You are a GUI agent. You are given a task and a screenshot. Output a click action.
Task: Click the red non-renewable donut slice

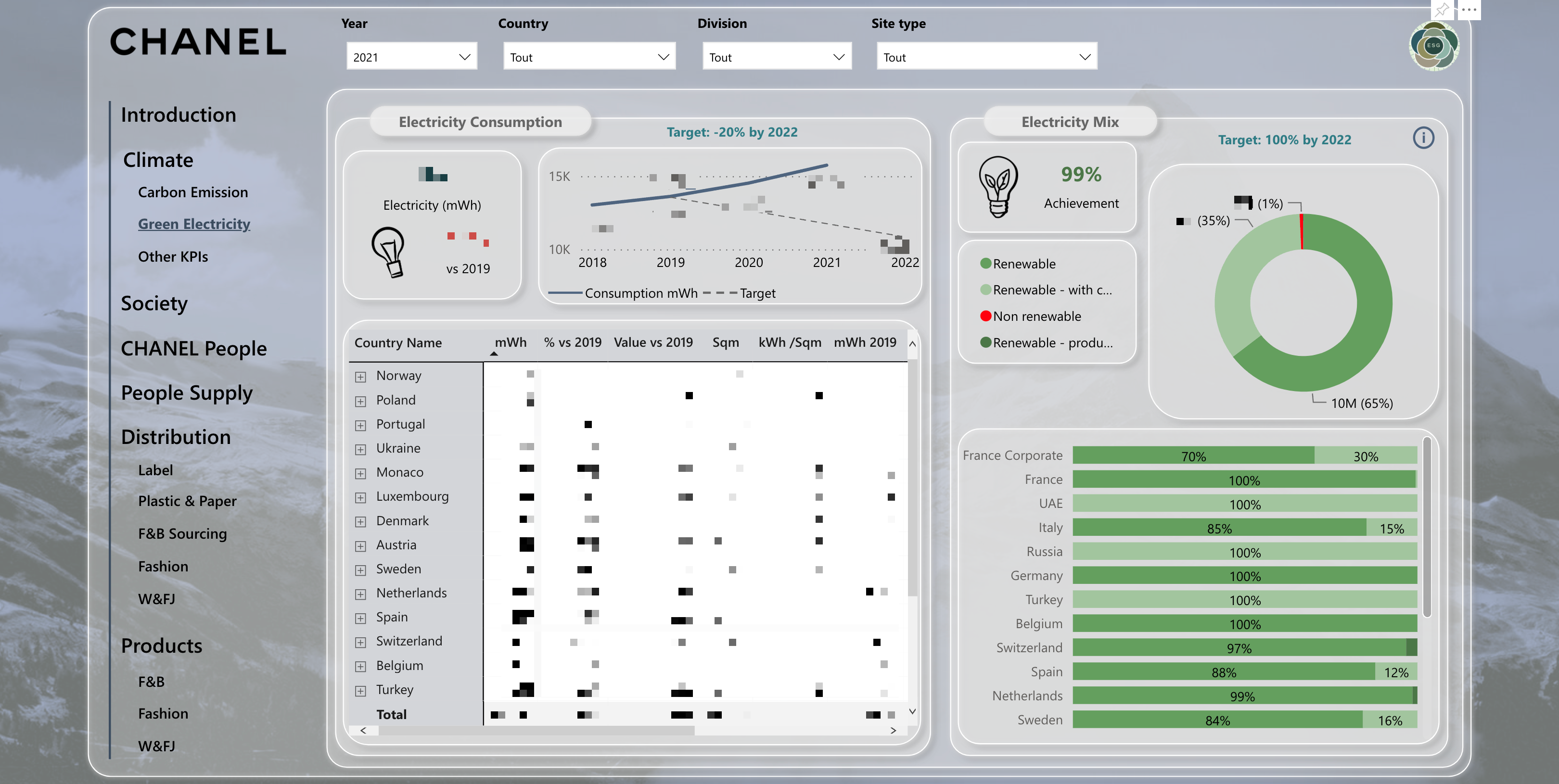[1302, 232]
